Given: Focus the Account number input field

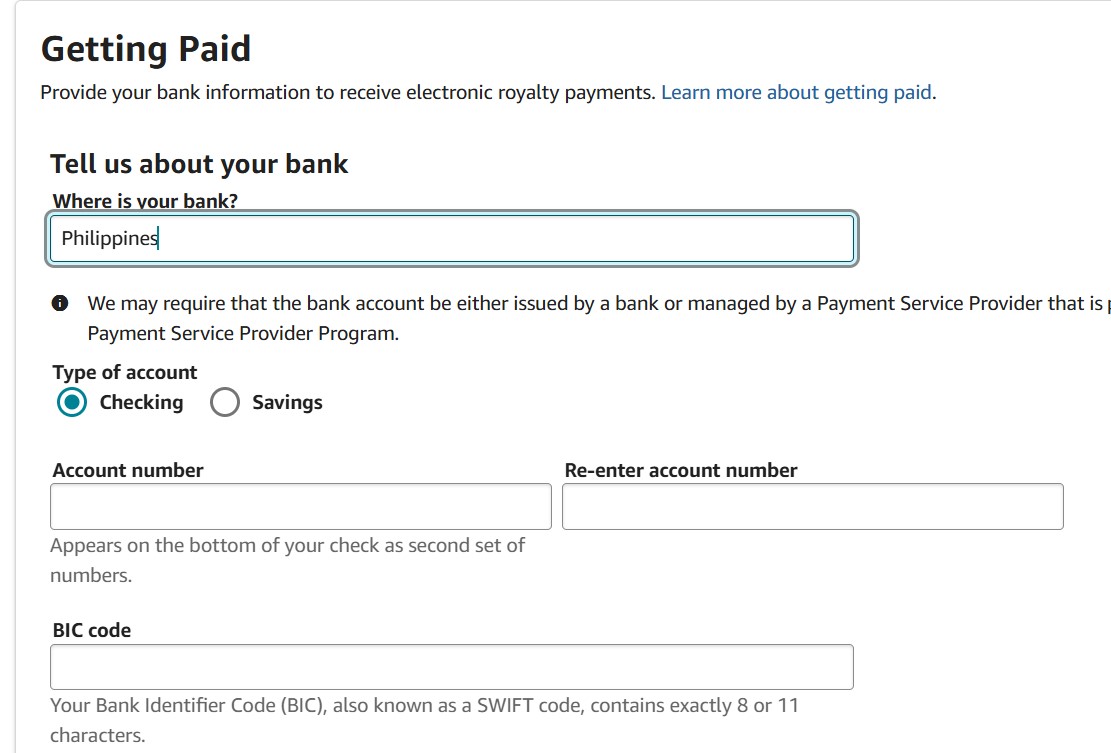Looking at the screenshot, I should tap(300, 506).
